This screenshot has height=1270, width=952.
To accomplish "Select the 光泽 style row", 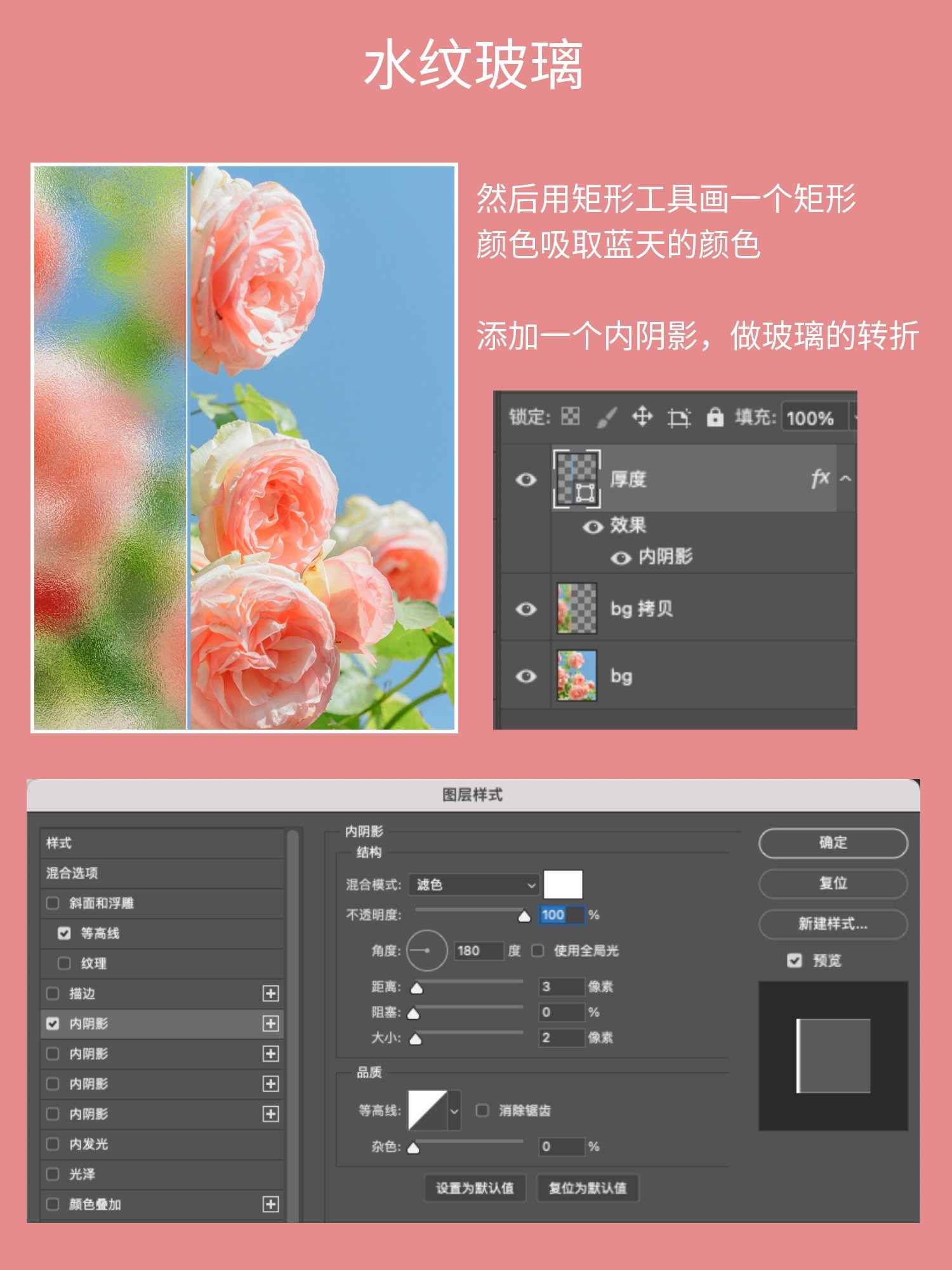I will point(162,1174).
